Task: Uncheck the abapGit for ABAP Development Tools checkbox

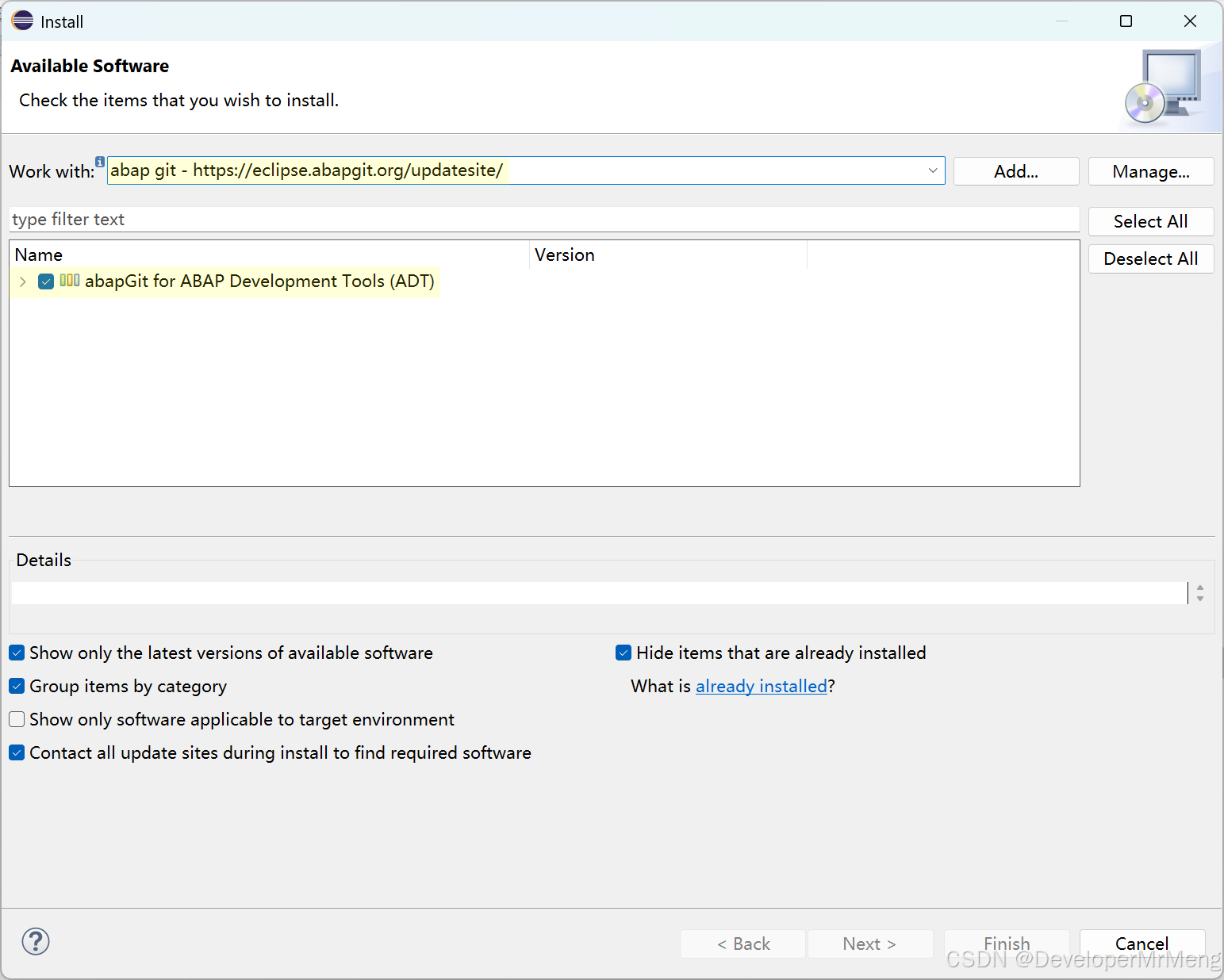Action: (46, 281)
